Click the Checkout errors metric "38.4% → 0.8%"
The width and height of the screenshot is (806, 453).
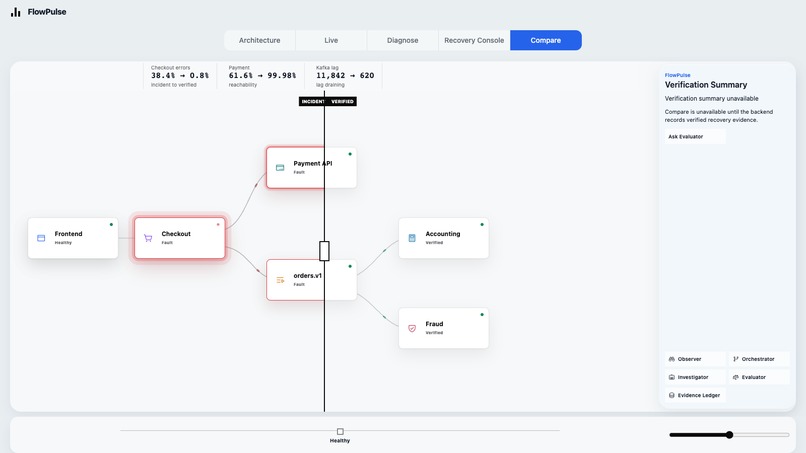click(x=180, y=76)
